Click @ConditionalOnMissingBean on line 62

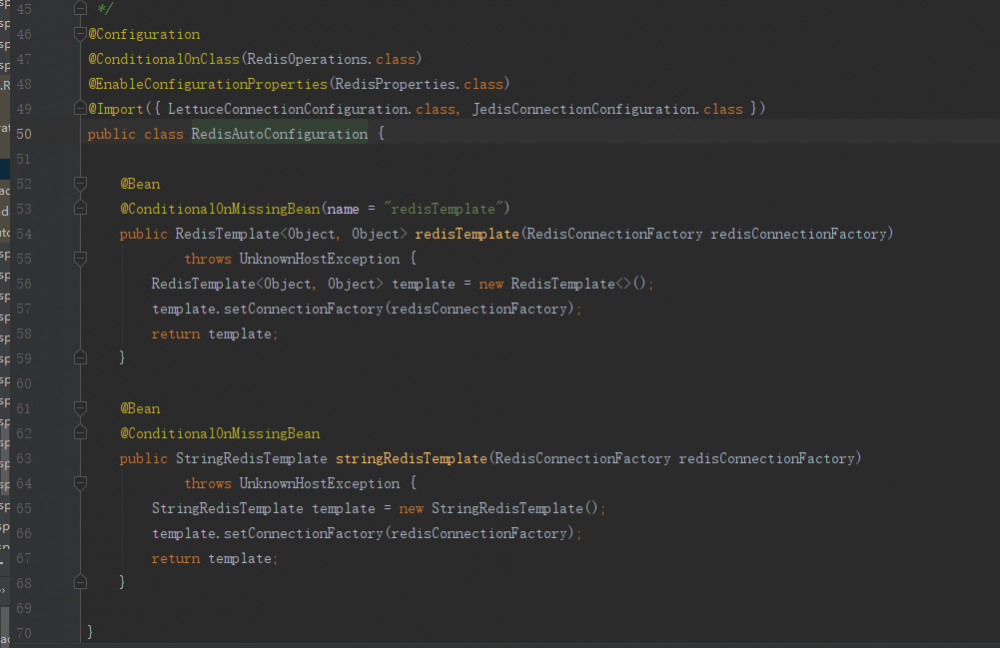[x=220, y=434]
